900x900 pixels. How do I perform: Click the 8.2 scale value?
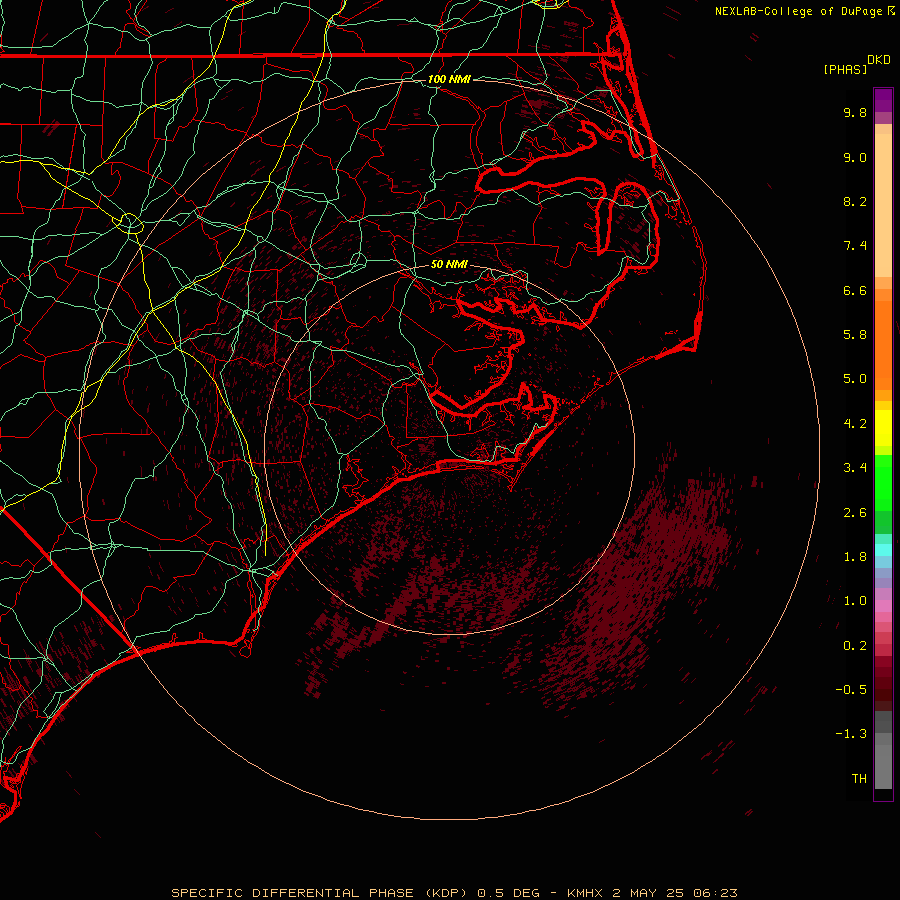pyautogui.click(x=855, y=201)
